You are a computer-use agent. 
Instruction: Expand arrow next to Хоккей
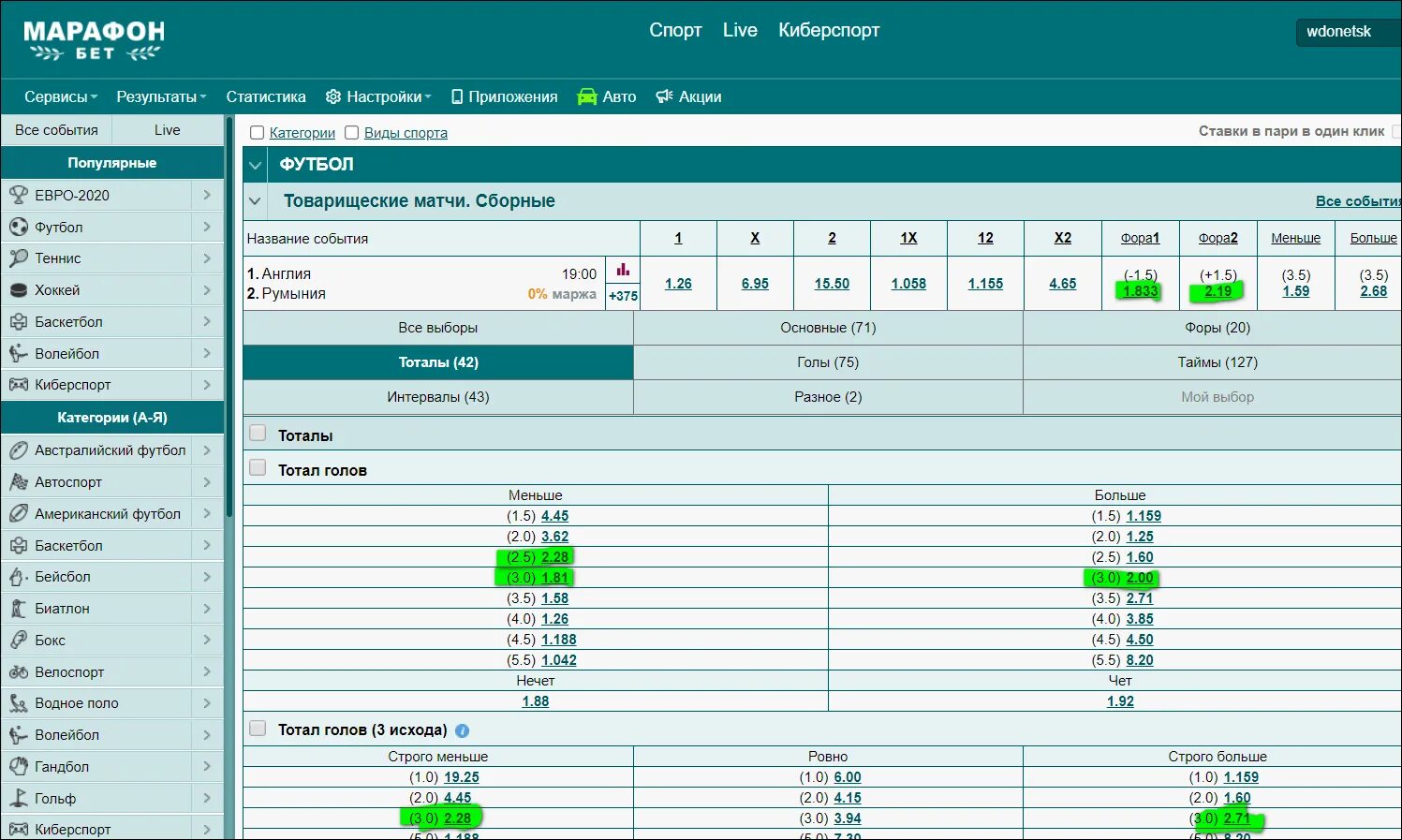[207, 290]
